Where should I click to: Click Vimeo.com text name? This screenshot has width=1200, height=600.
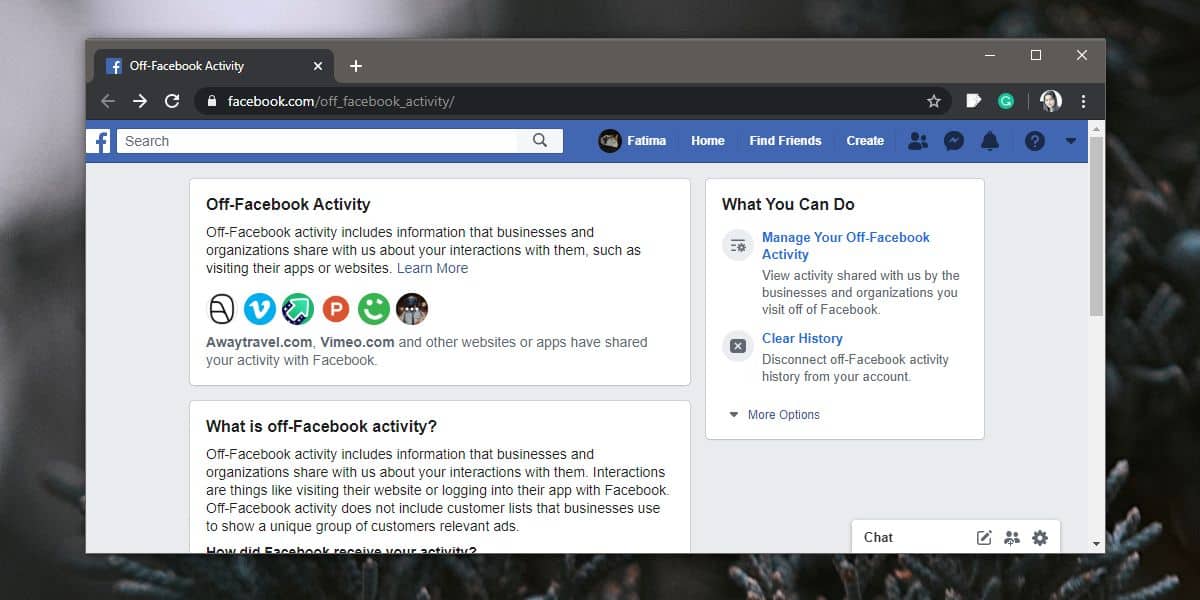point(358,342)
